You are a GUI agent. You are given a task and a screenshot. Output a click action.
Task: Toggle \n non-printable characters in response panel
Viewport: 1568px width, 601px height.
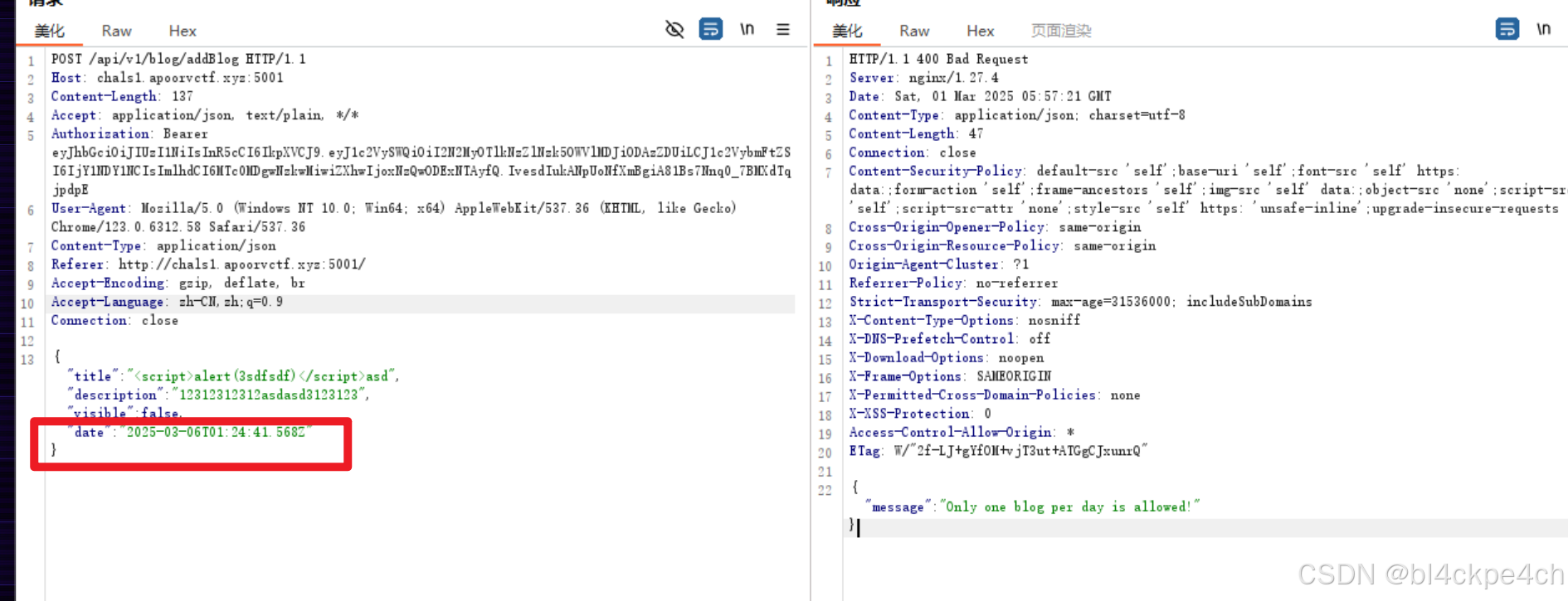pos(1544,29)
